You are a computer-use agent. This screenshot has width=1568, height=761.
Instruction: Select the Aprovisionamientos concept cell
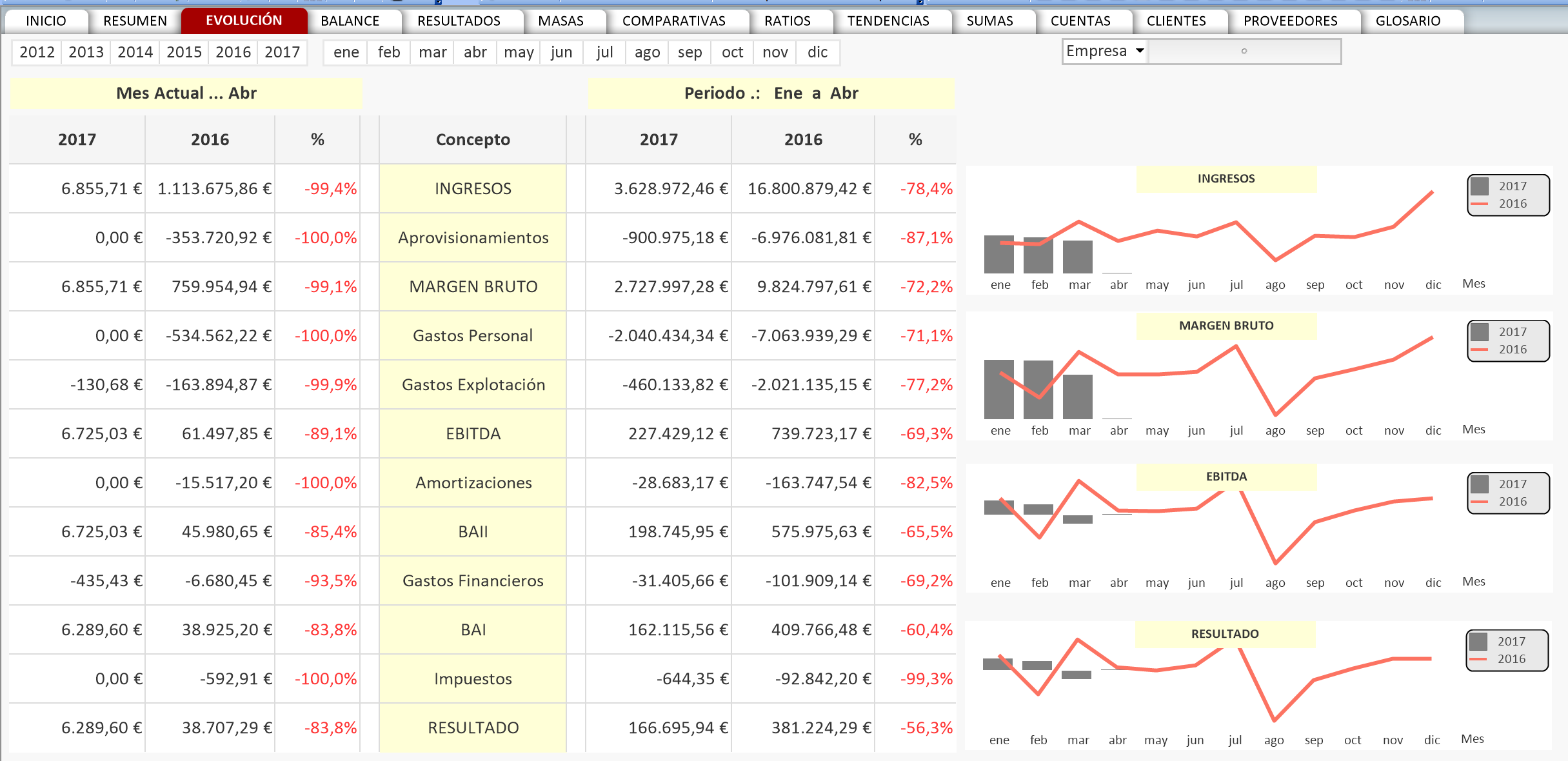click(x=473, y=237)
